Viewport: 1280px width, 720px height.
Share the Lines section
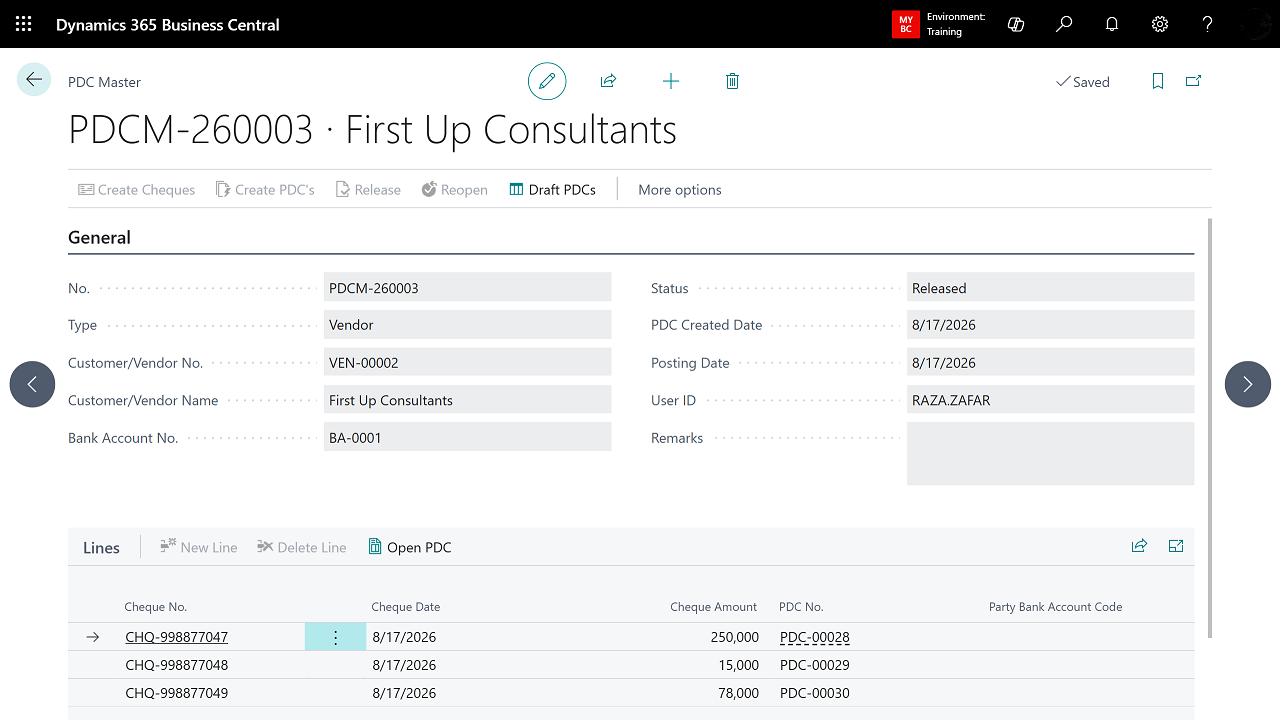[1139, 546]
